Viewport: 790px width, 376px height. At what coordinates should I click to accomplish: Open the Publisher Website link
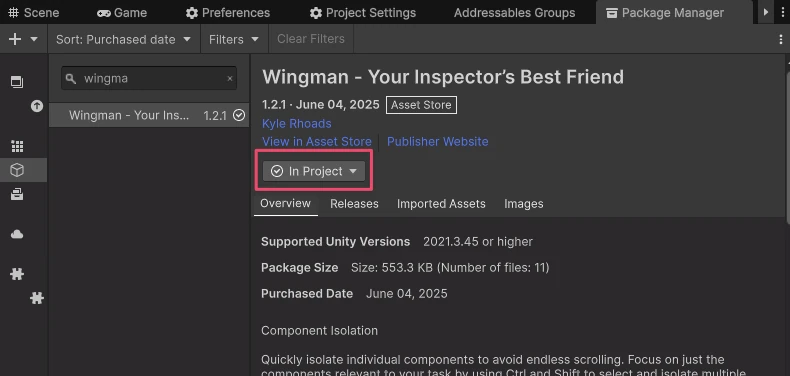[437, 142]
